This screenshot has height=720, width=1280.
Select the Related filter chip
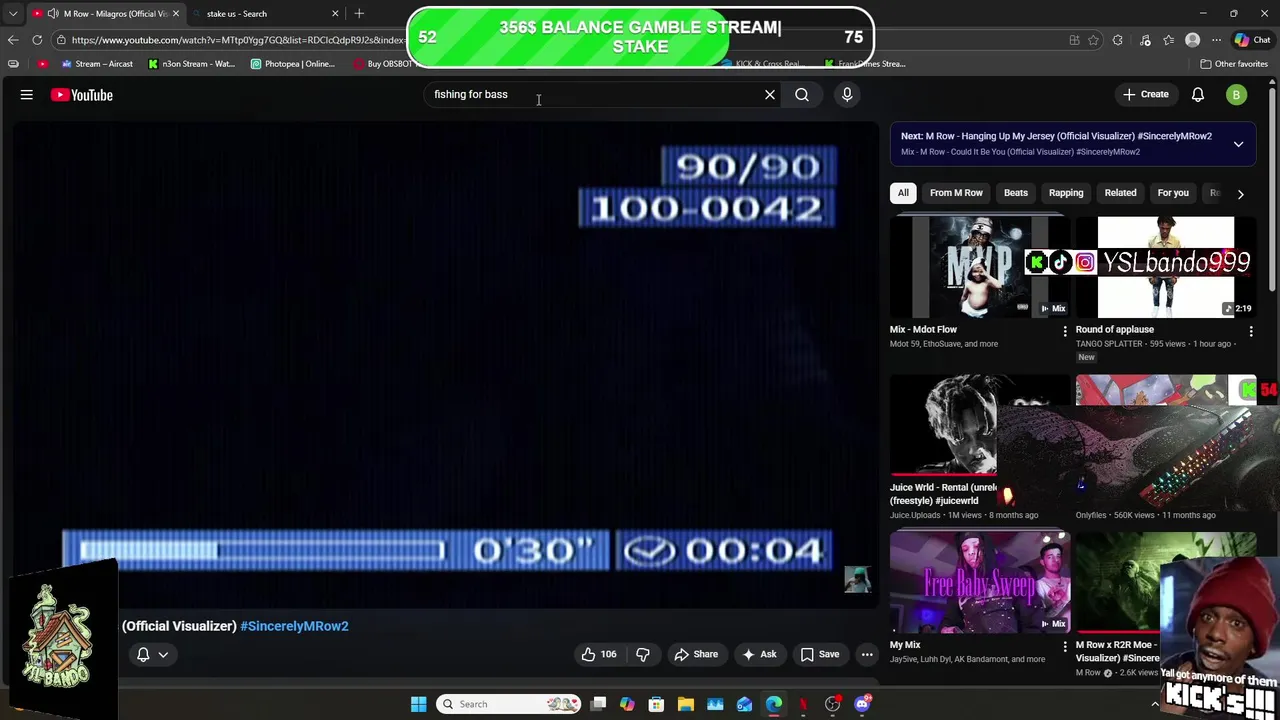point(1120,193)
